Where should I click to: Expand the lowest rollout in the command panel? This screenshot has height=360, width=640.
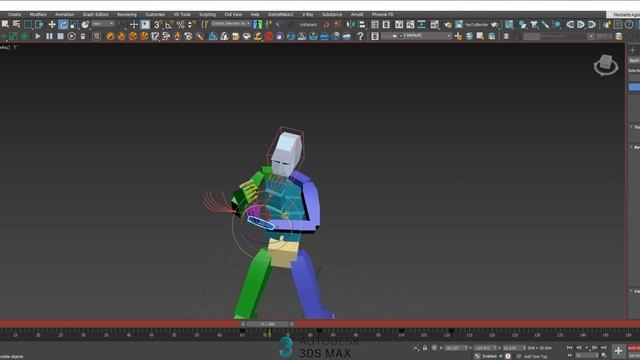(632, 291)
